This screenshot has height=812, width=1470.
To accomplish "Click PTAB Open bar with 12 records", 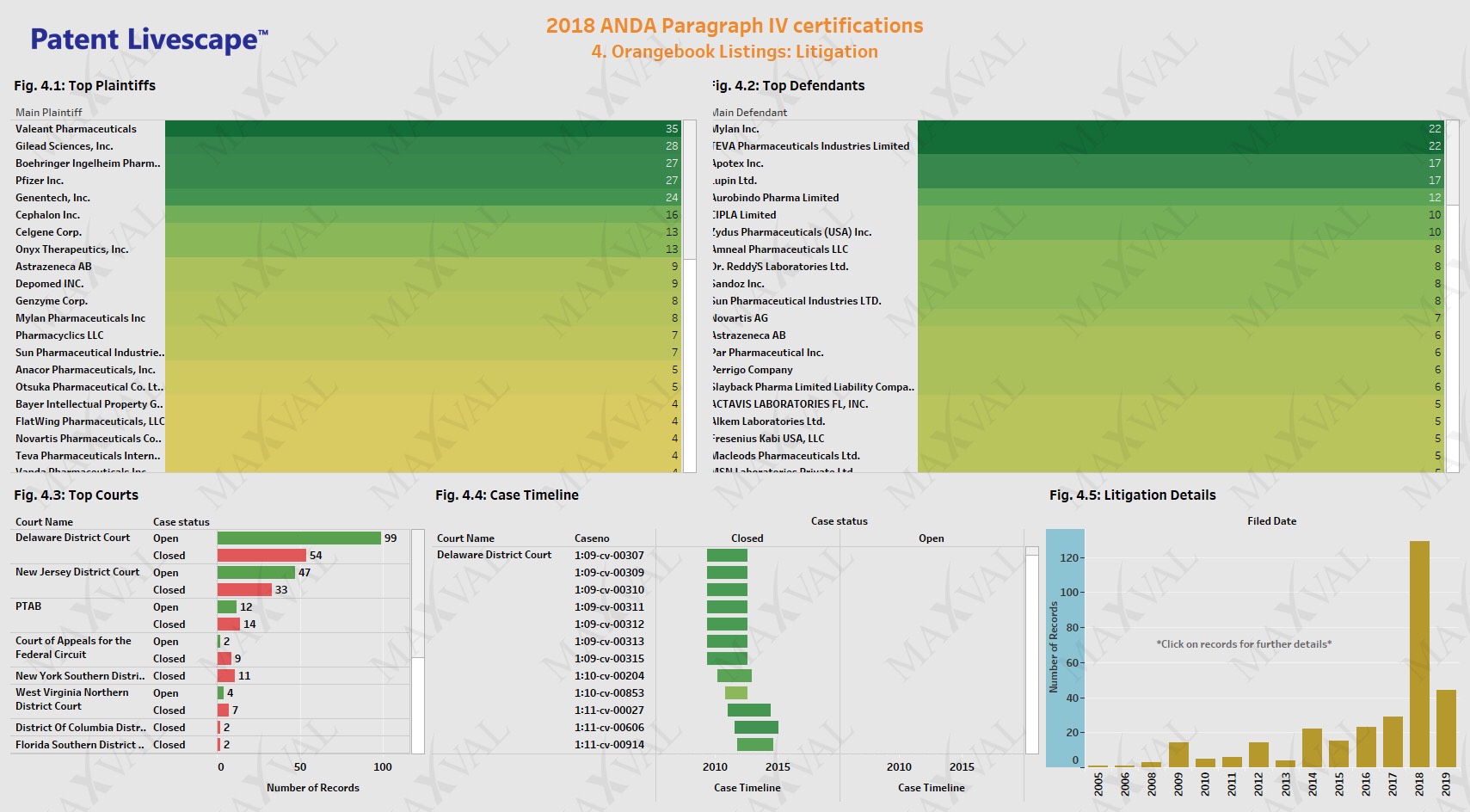I will pyautogui.click(x=227, y=606).
